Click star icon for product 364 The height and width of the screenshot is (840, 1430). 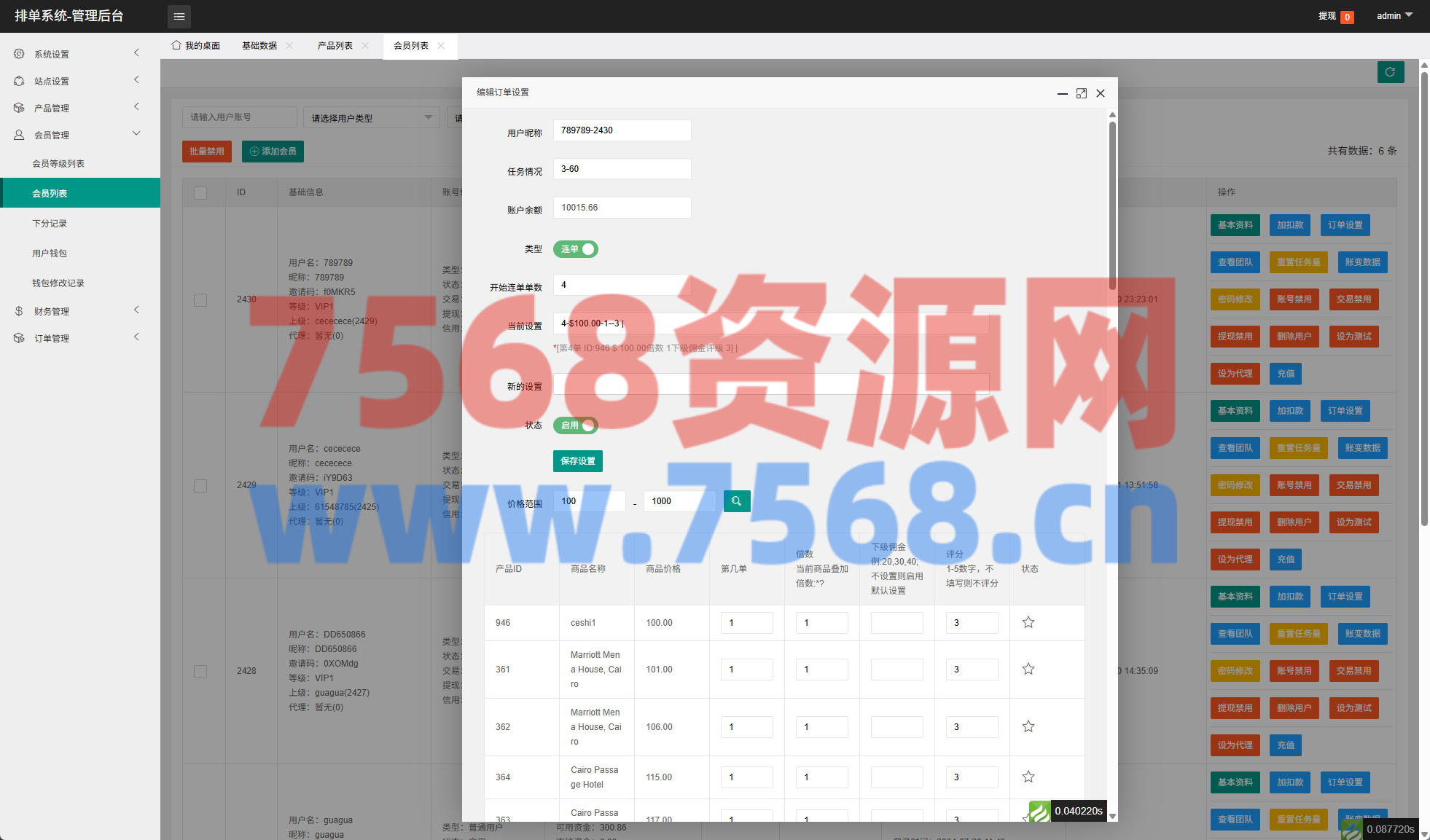1028,777
